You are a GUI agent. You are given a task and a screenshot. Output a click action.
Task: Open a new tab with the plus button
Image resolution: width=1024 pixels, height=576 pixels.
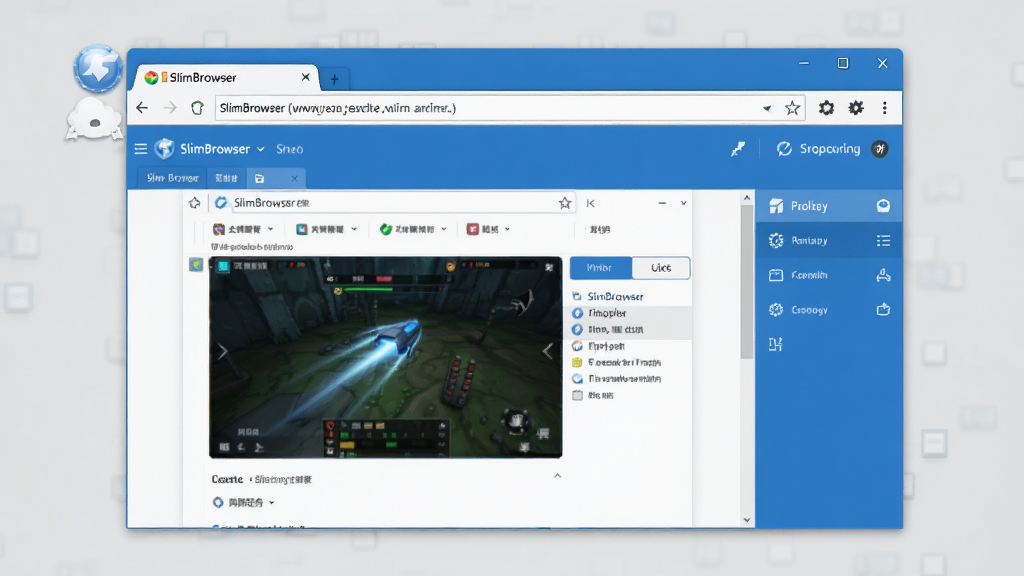click(334, 80)
